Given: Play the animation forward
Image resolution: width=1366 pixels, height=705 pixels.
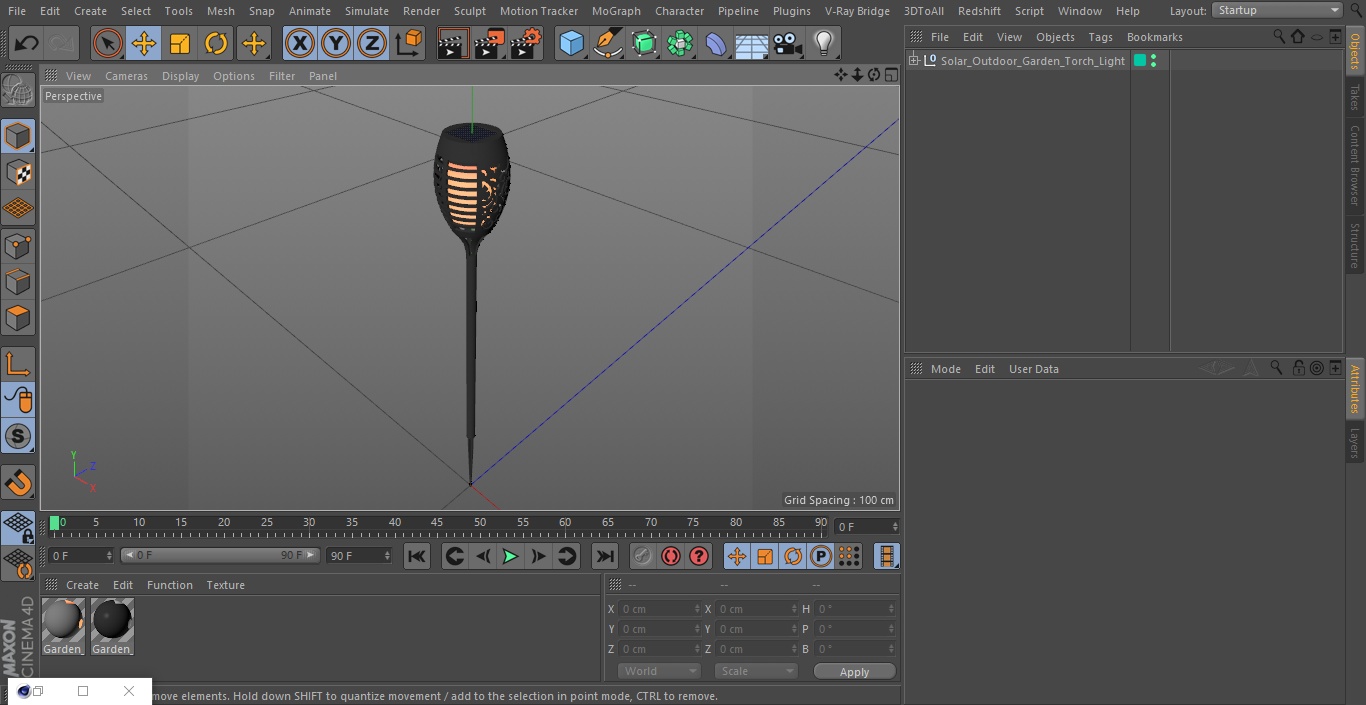Looking at the screenshot, I should click(510, 556).
